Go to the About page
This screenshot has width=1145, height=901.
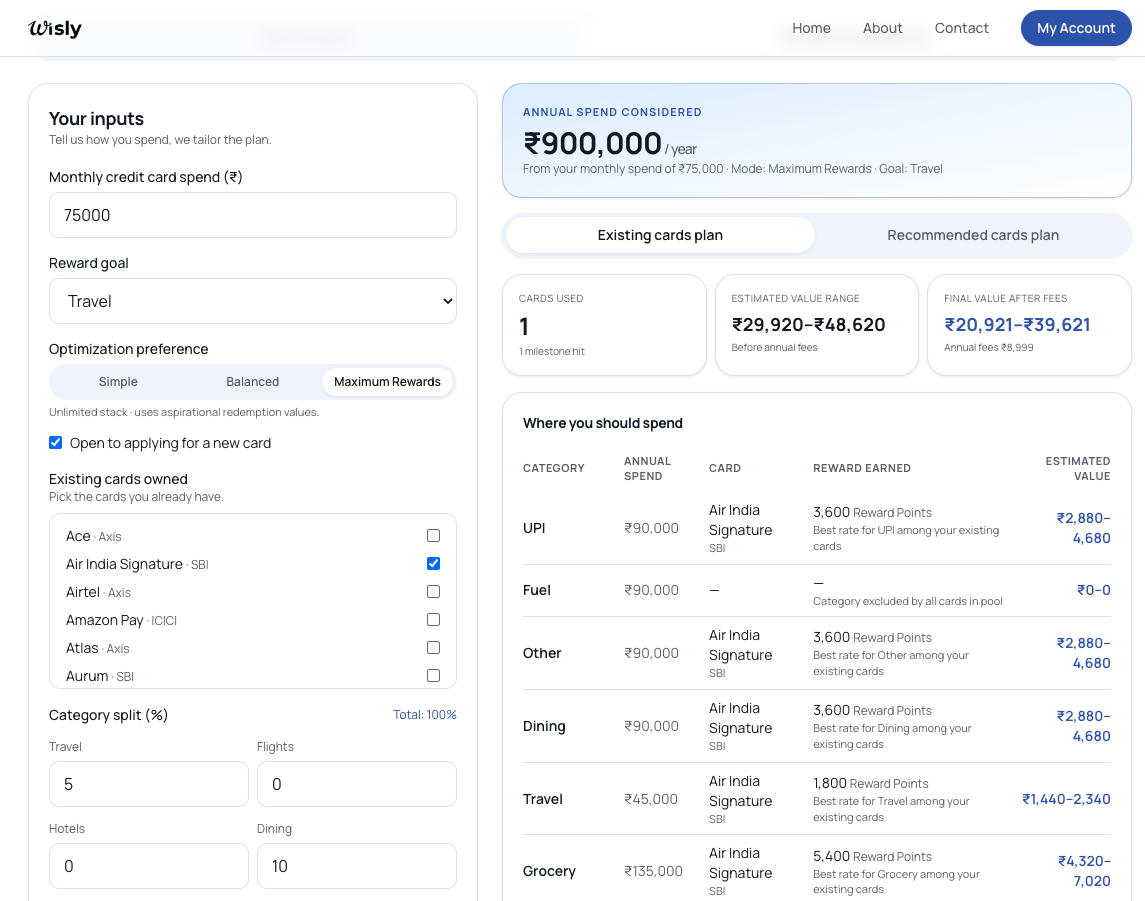[882, 28]
